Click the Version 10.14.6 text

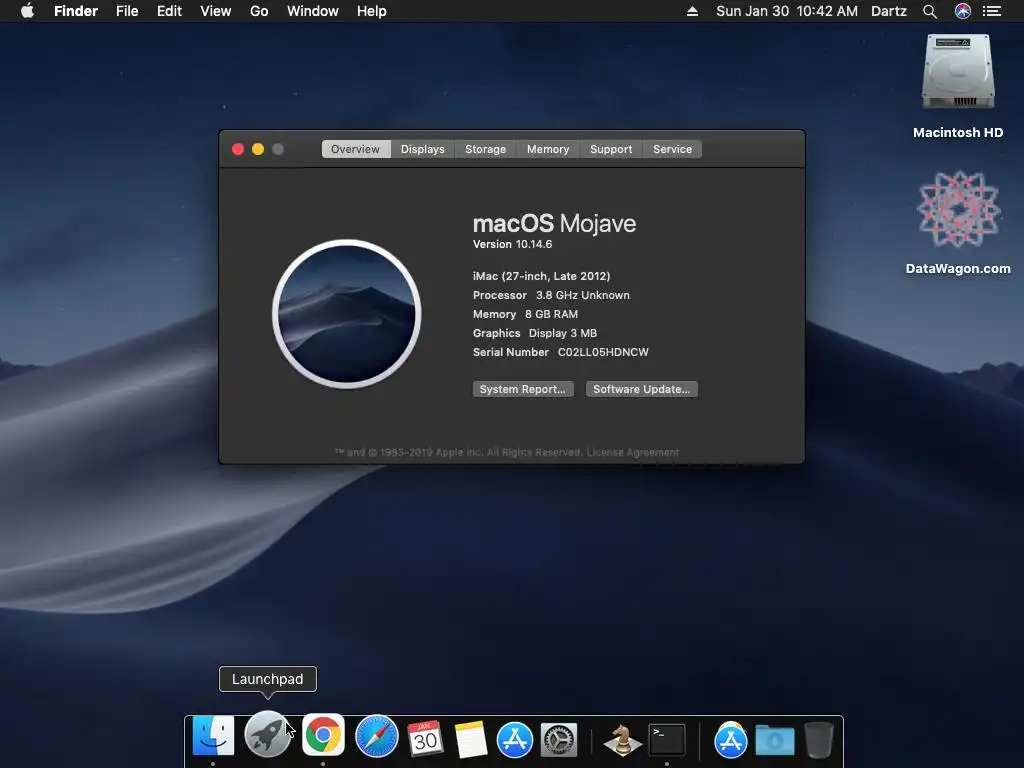pos(513,244)
